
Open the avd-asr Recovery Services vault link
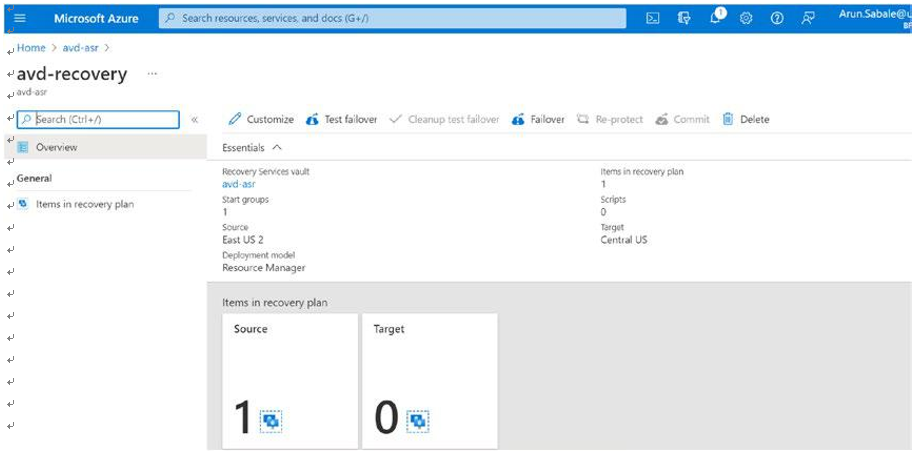239,184
